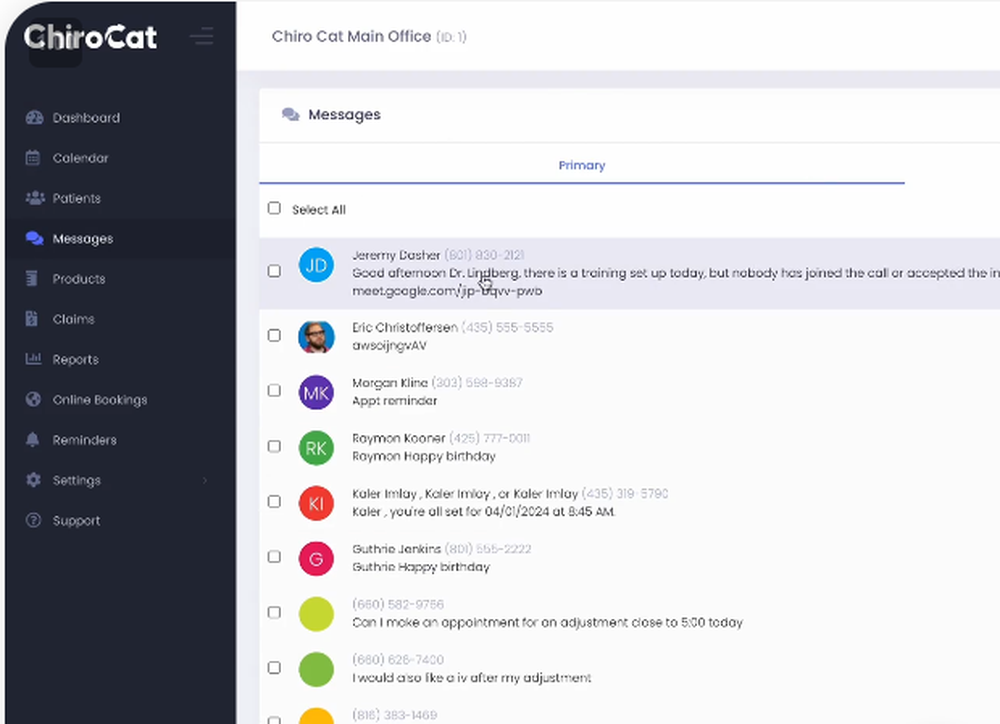Click the Support question mark icon
1000x724 pixels.
click(x=33, y=520)
